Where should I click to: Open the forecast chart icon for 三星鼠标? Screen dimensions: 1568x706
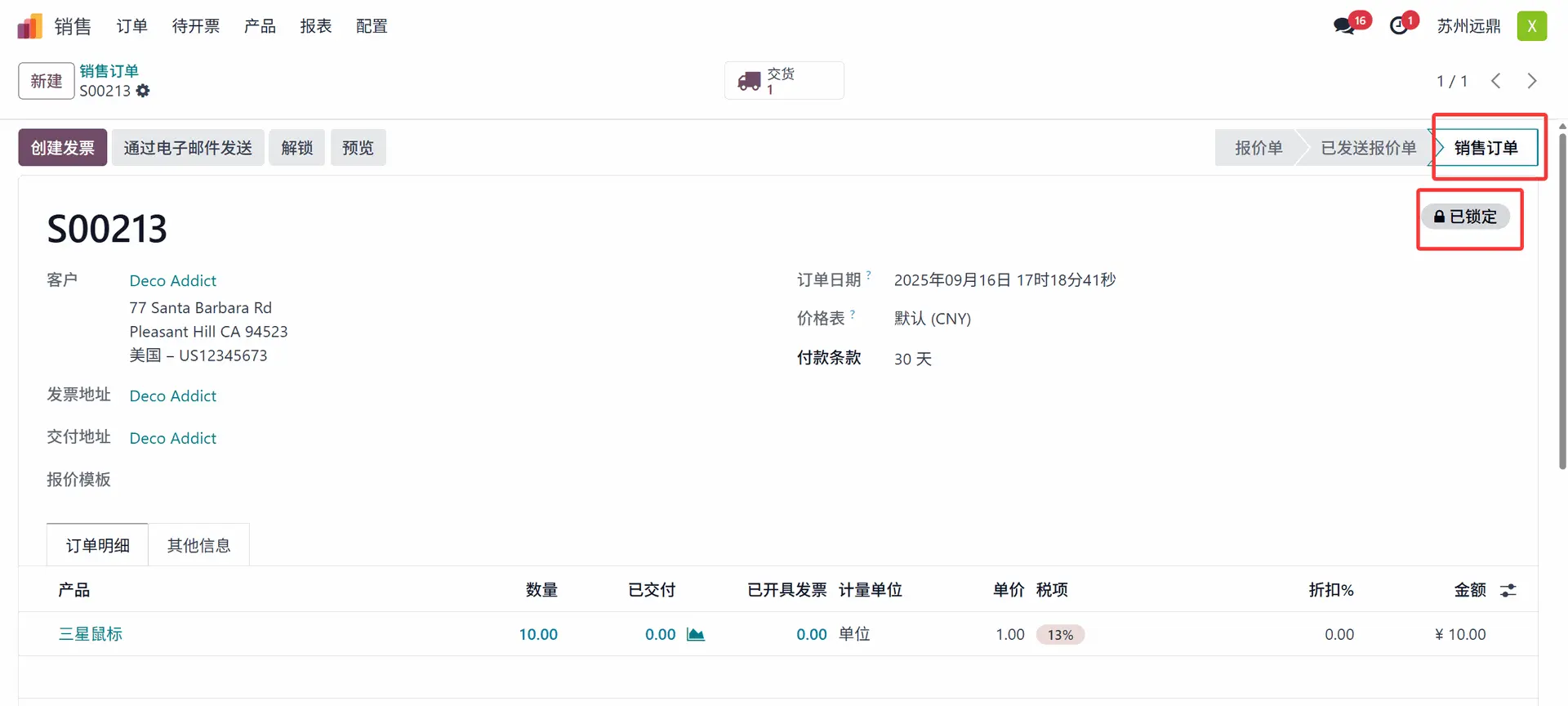(695, 635)
